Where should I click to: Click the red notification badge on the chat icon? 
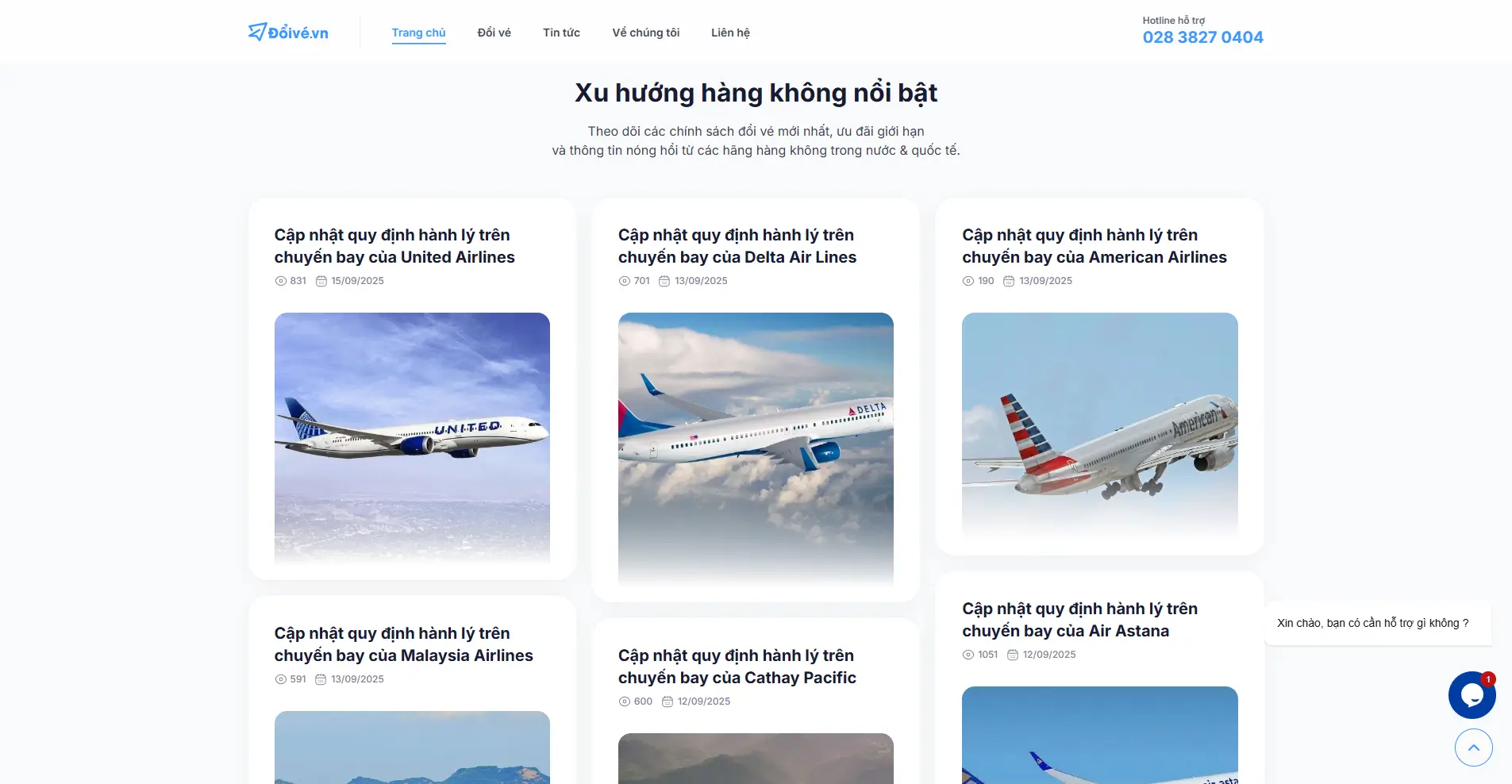1488,679
